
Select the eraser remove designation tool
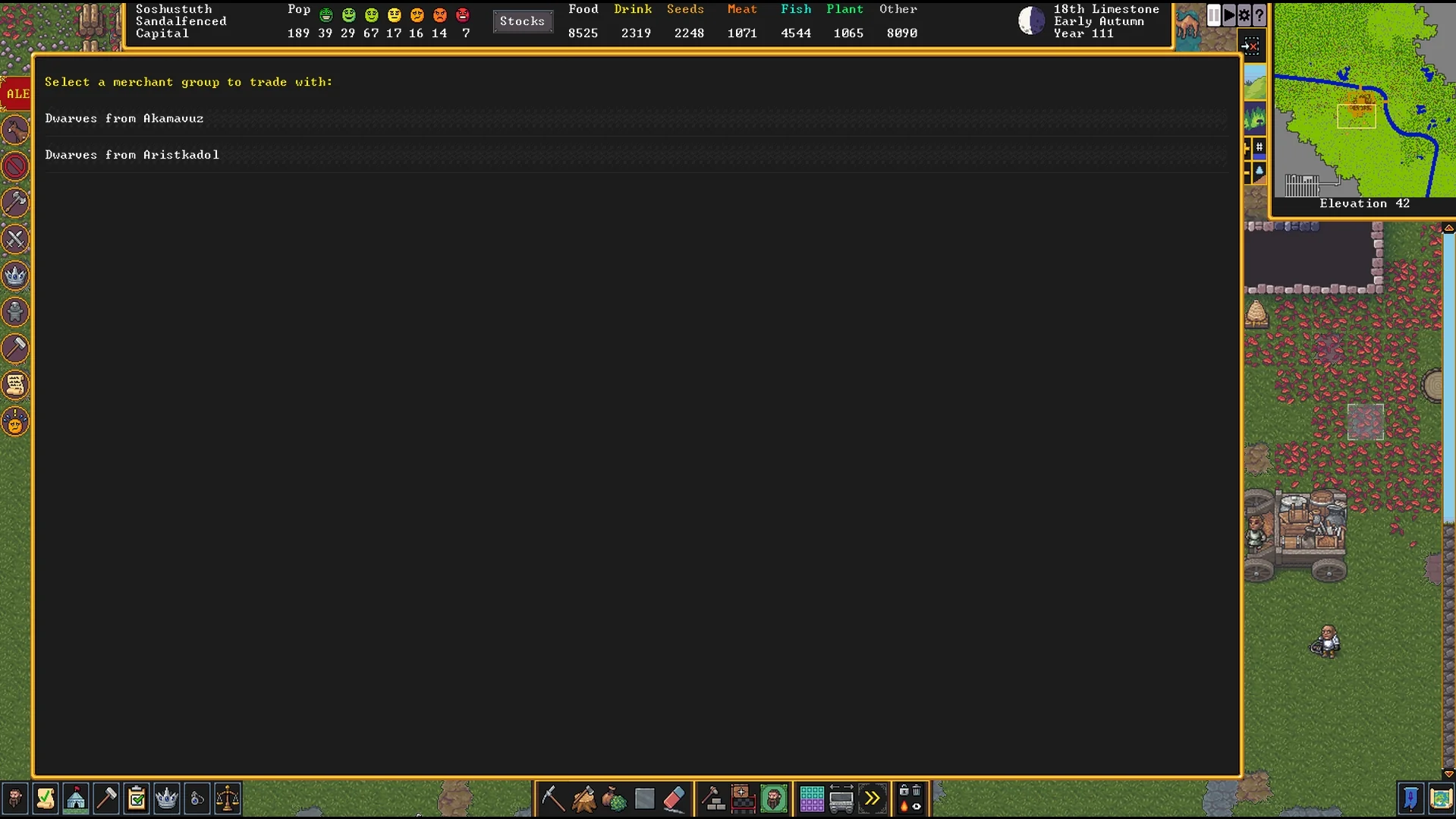pos(675,799)
